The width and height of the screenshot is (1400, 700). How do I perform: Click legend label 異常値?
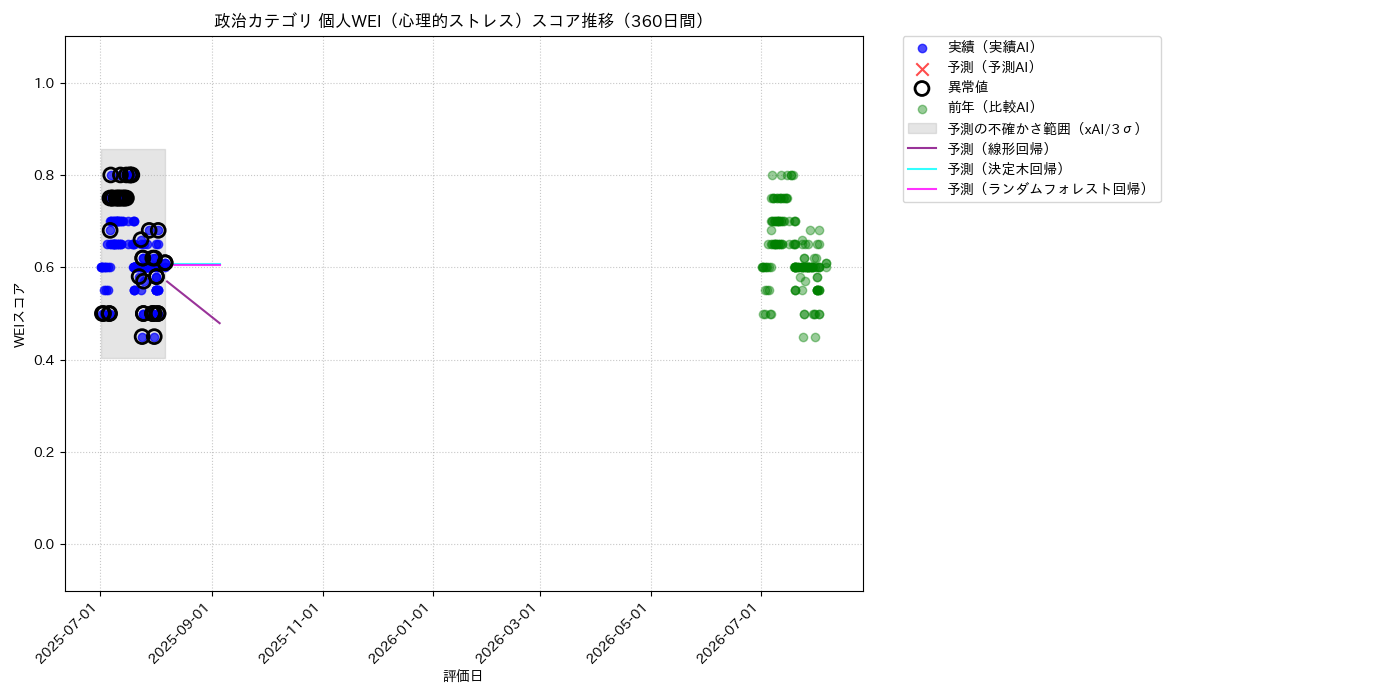[968, 87]
